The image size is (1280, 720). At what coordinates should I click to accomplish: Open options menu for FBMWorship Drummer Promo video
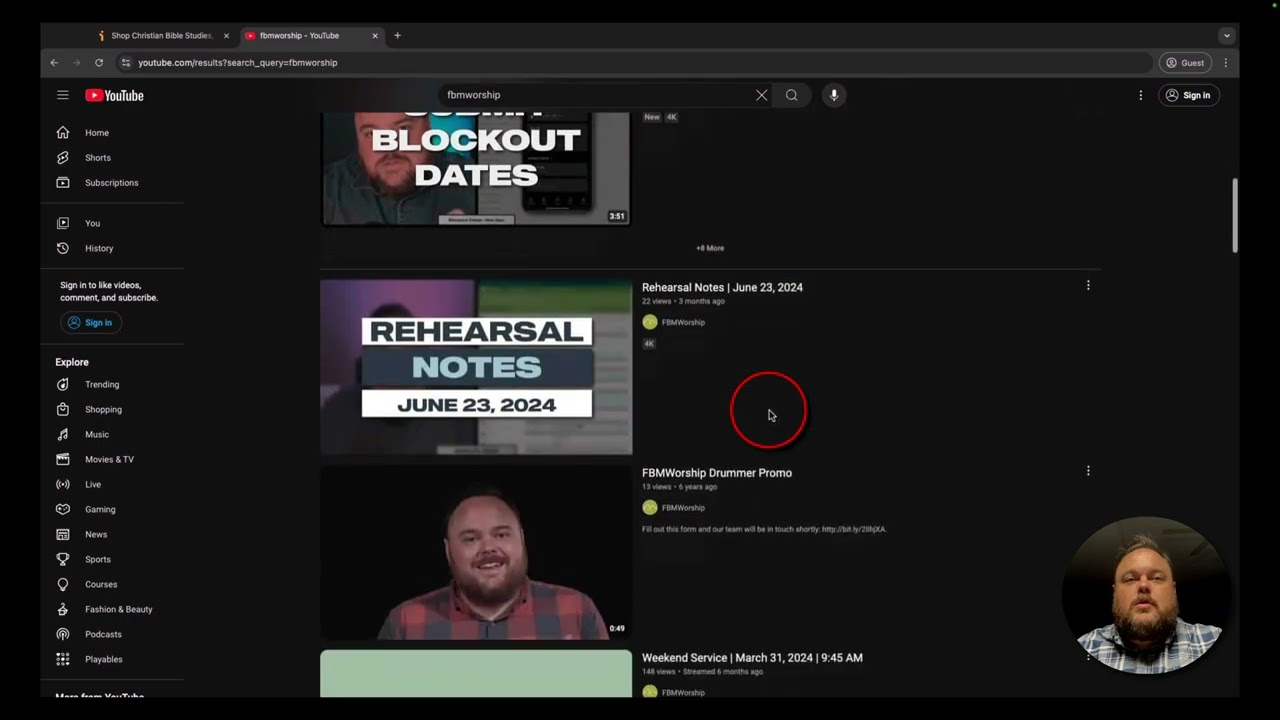pyautogui.click(x=1088, y=470)
